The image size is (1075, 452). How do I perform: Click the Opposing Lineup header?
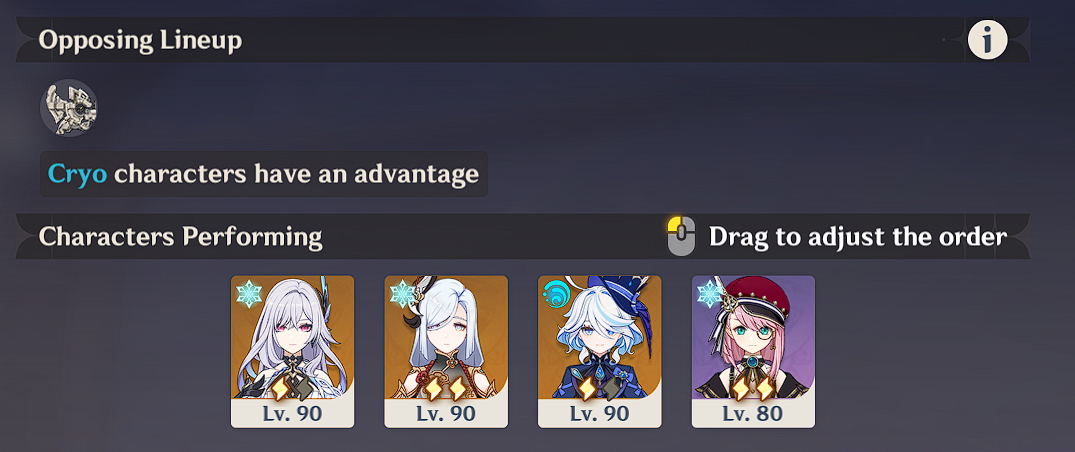pos(141,40)
